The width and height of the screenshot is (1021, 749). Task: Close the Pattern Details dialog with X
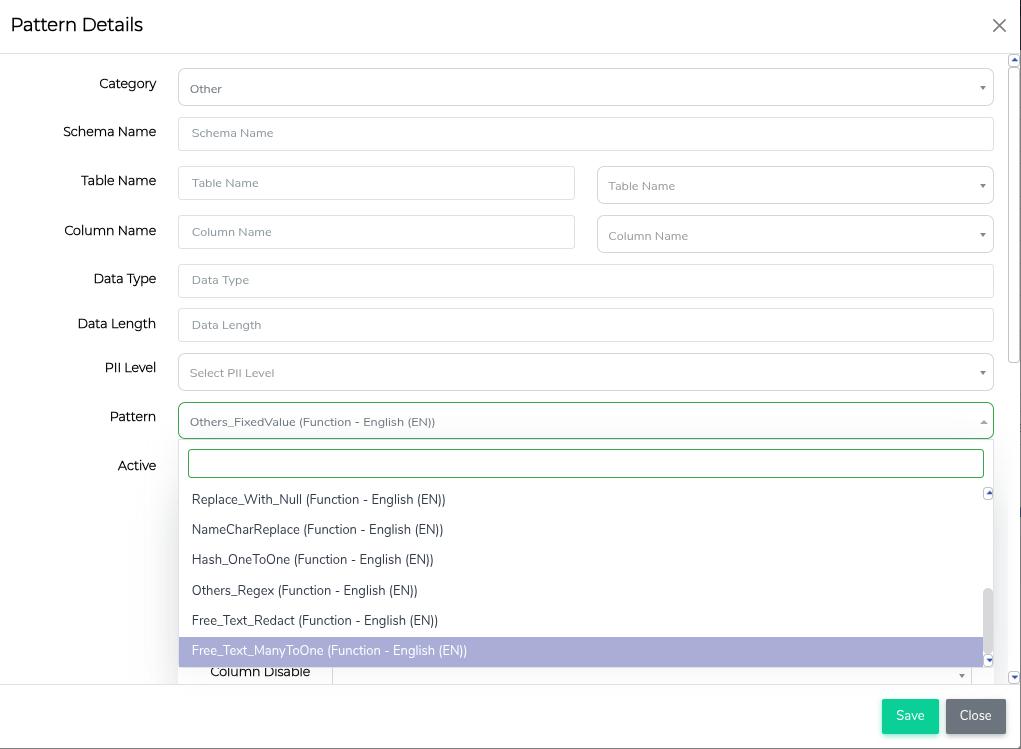(x=998, y=26)
